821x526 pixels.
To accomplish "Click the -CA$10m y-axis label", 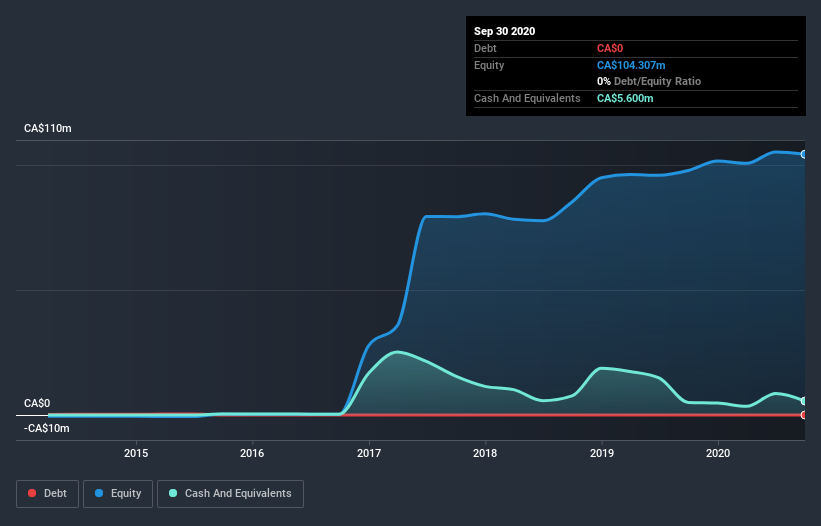I will tap(47, 428).
